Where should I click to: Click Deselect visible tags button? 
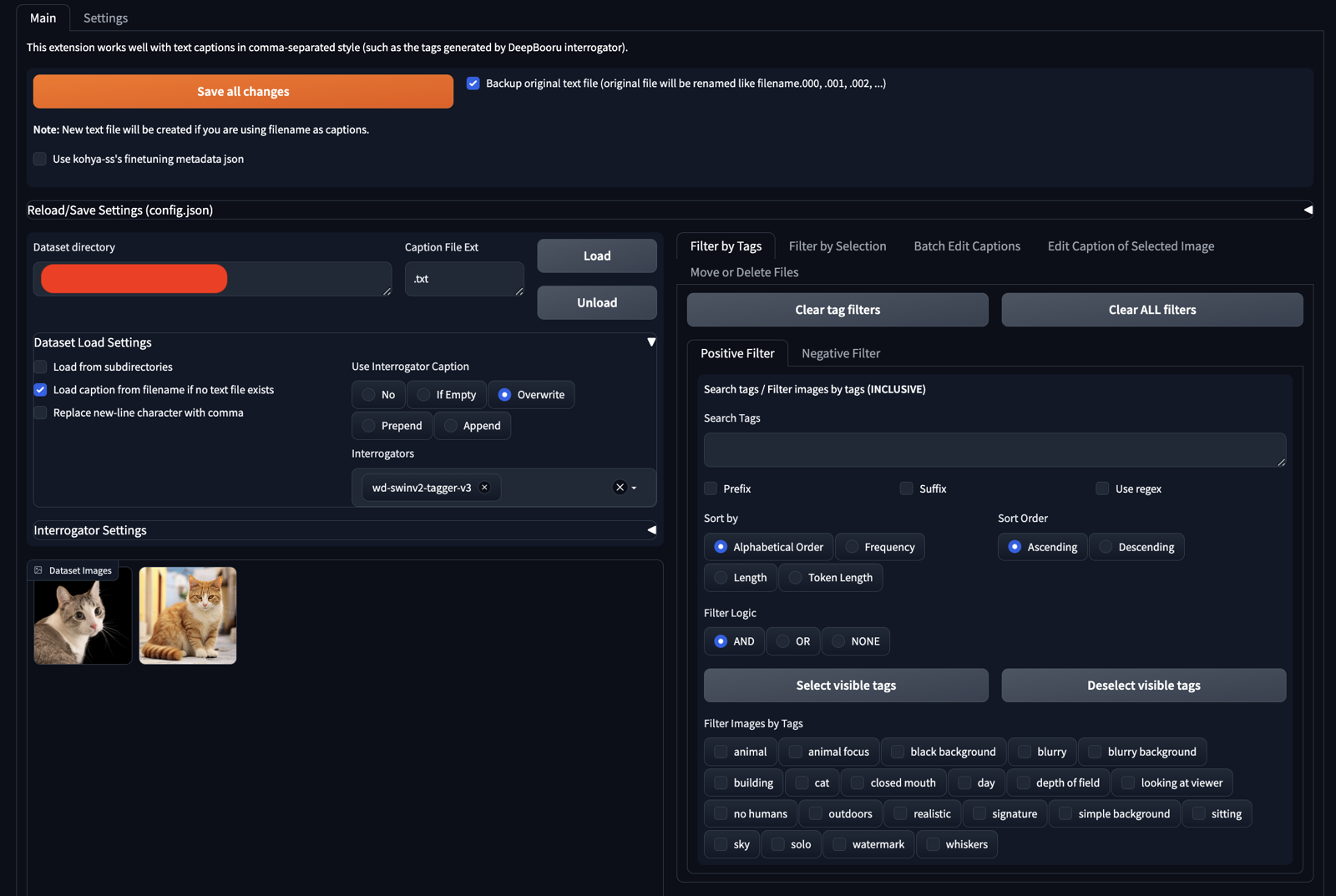click(x=1144, y=686)
